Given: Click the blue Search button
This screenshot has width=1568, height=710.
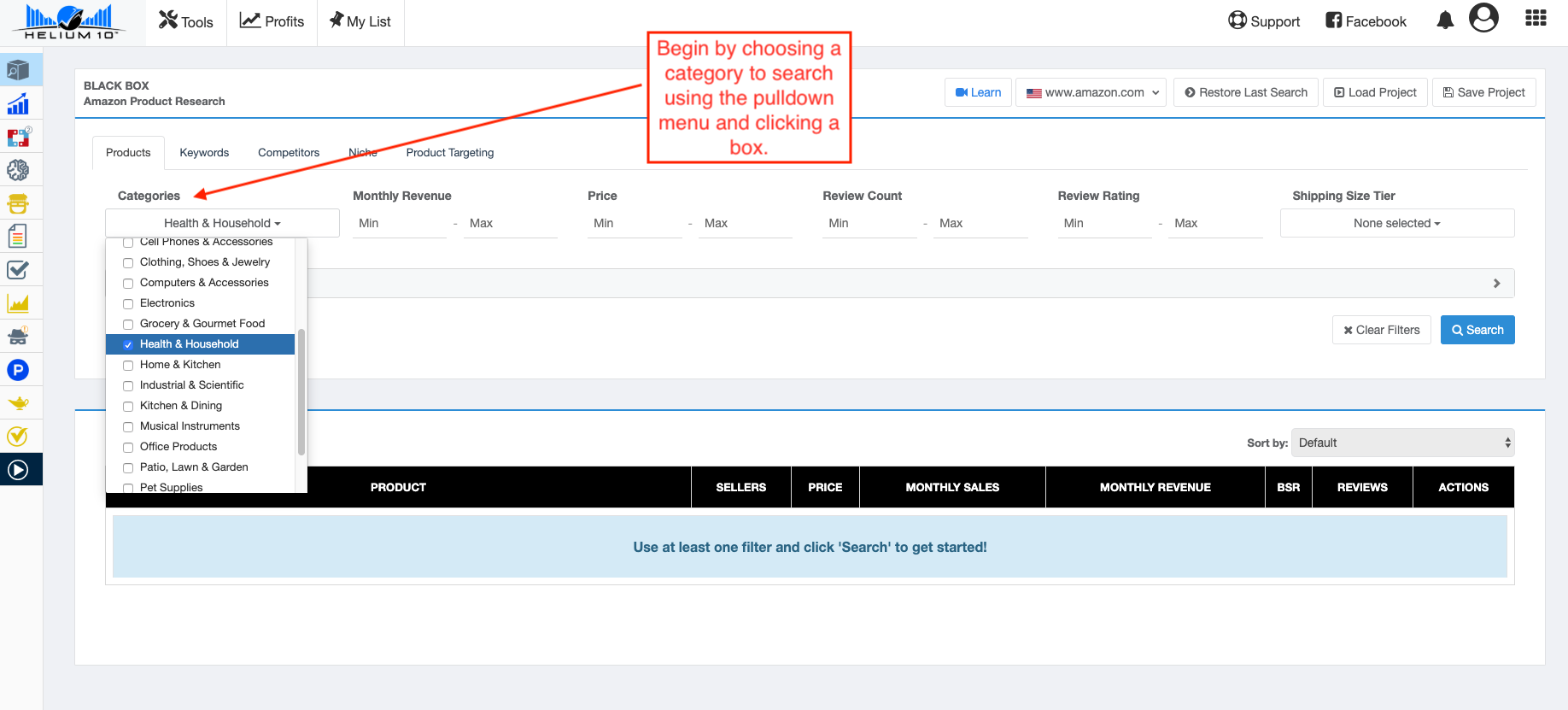Looking at the screenshot, I should pos(1477,330).
